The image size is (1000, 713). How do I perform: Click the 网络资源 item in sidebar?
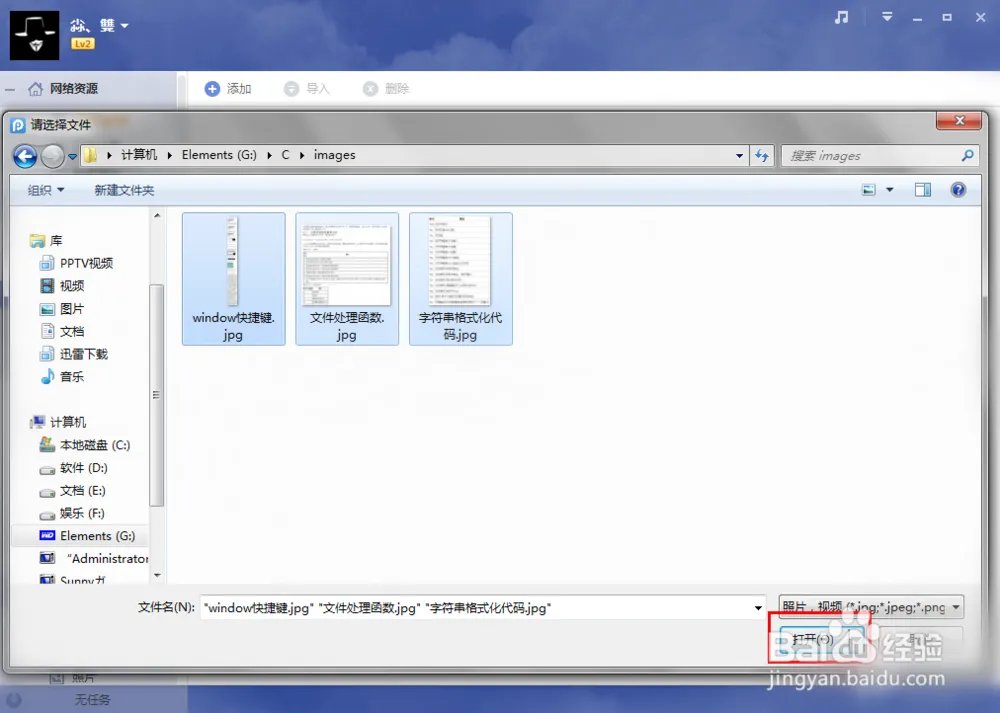pyautogui.click(x=74, y=89)
